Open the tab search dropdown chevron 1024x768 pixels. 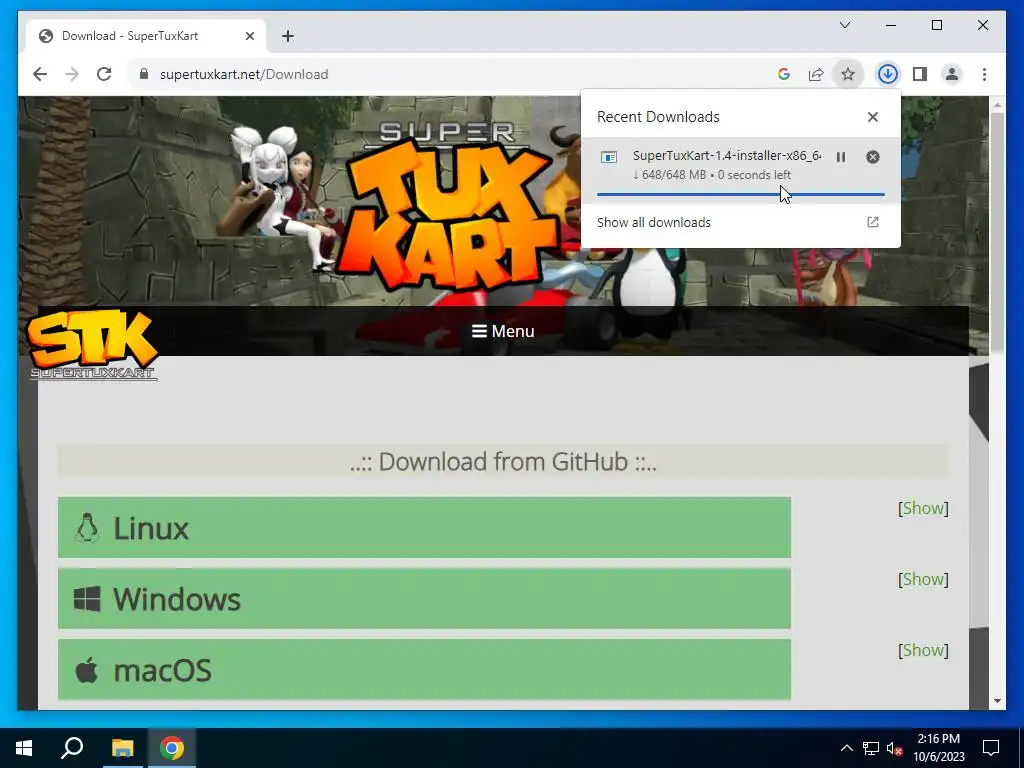click(845, 25)
